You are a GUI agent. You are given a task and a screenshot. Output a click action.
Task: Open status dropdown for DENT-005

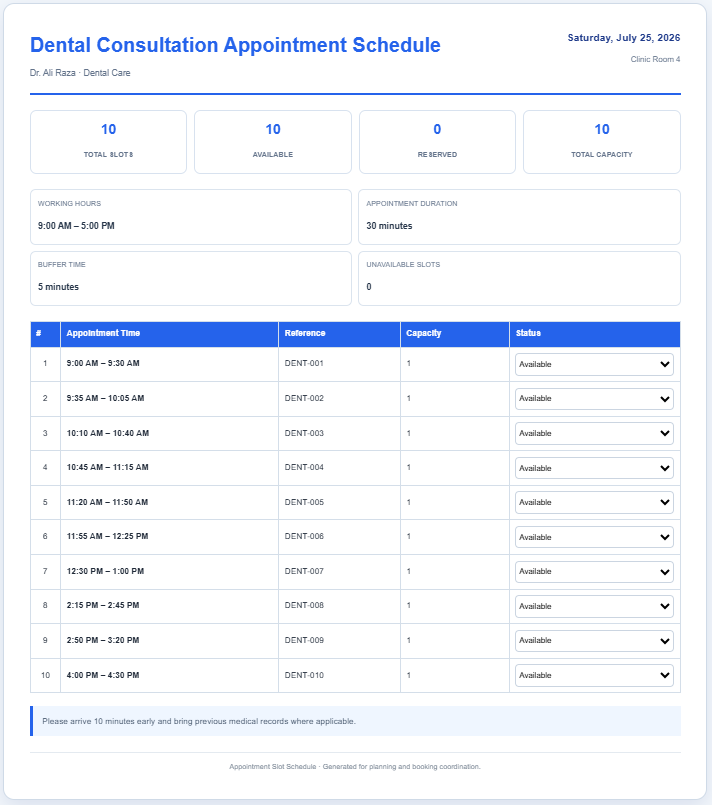(x=594, y=503)
